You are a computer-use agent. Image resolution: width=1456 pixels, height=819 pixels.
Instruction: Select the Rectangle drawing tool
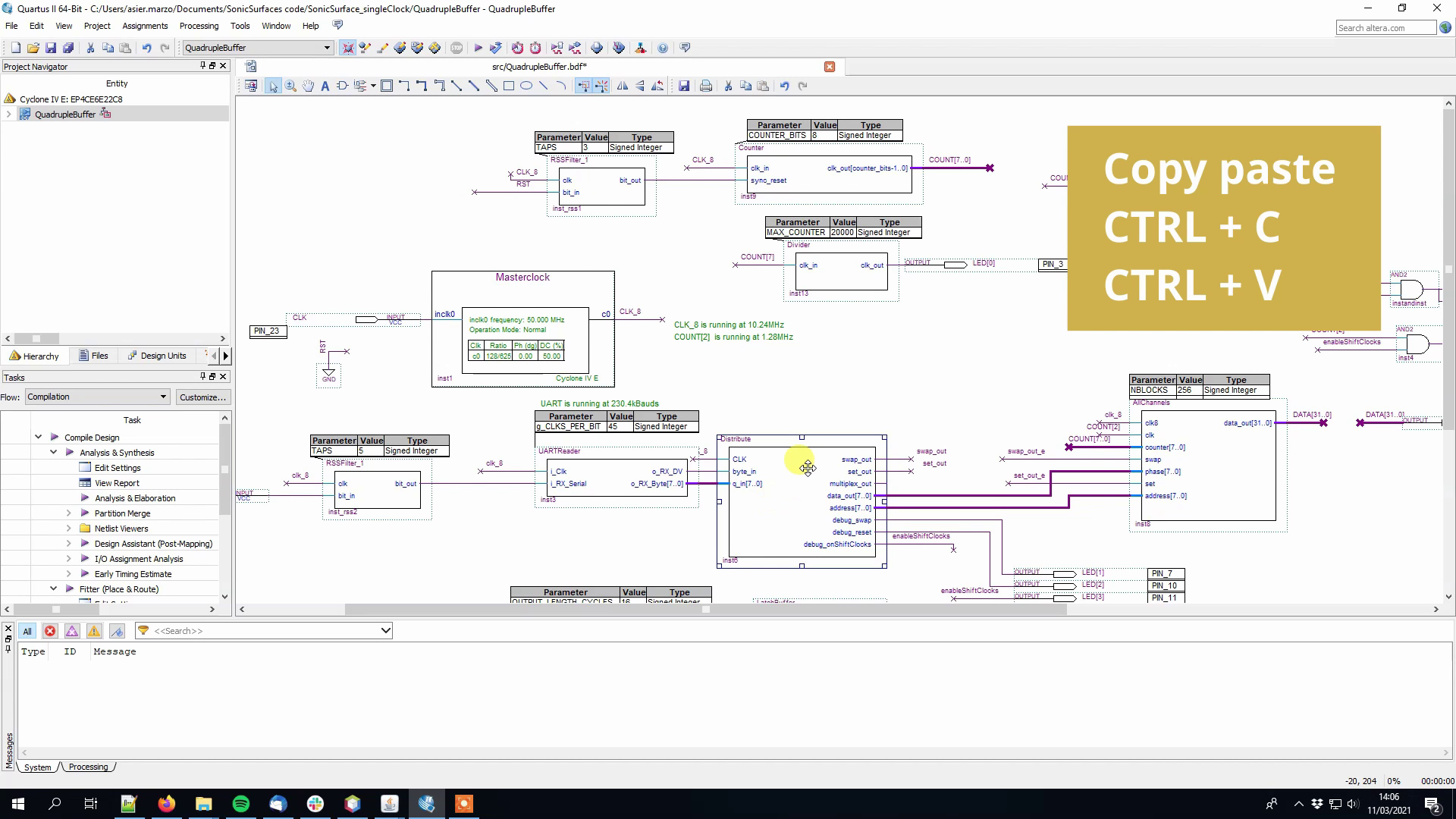pyautogui.click(x=509, y=86)
